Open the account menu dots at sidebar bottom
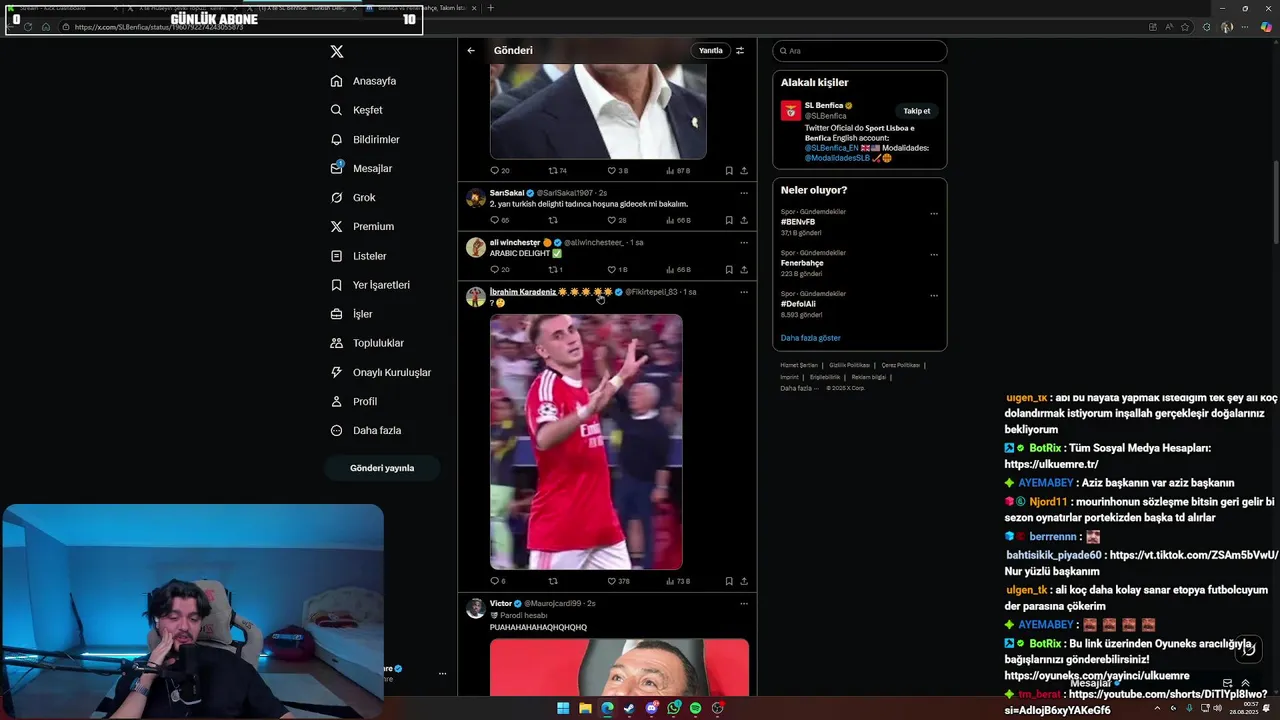 [x=442, y=674]
